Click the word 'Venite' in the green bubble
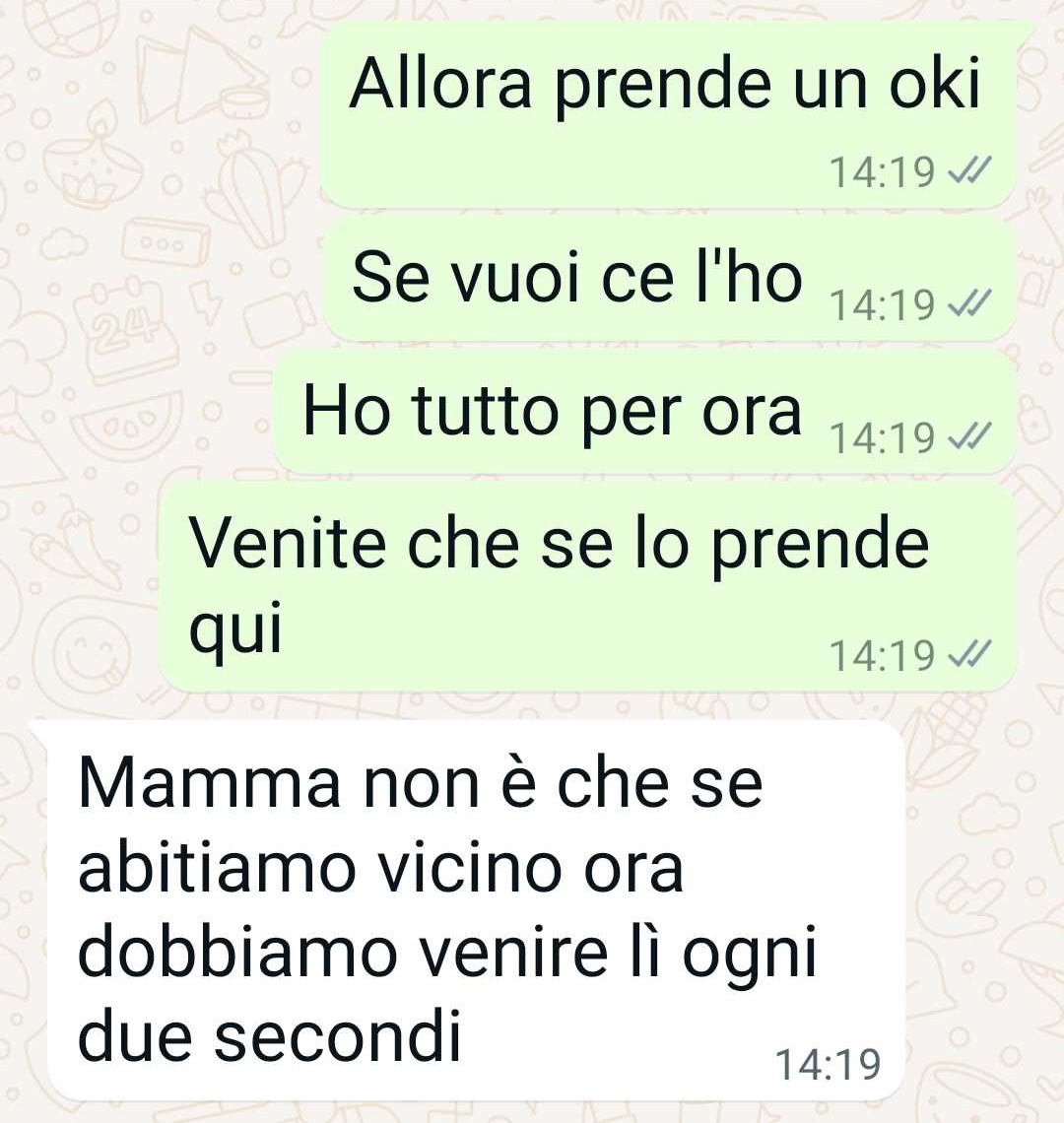The height and width of the screenshot is (1123, 1064). [288, 543]
